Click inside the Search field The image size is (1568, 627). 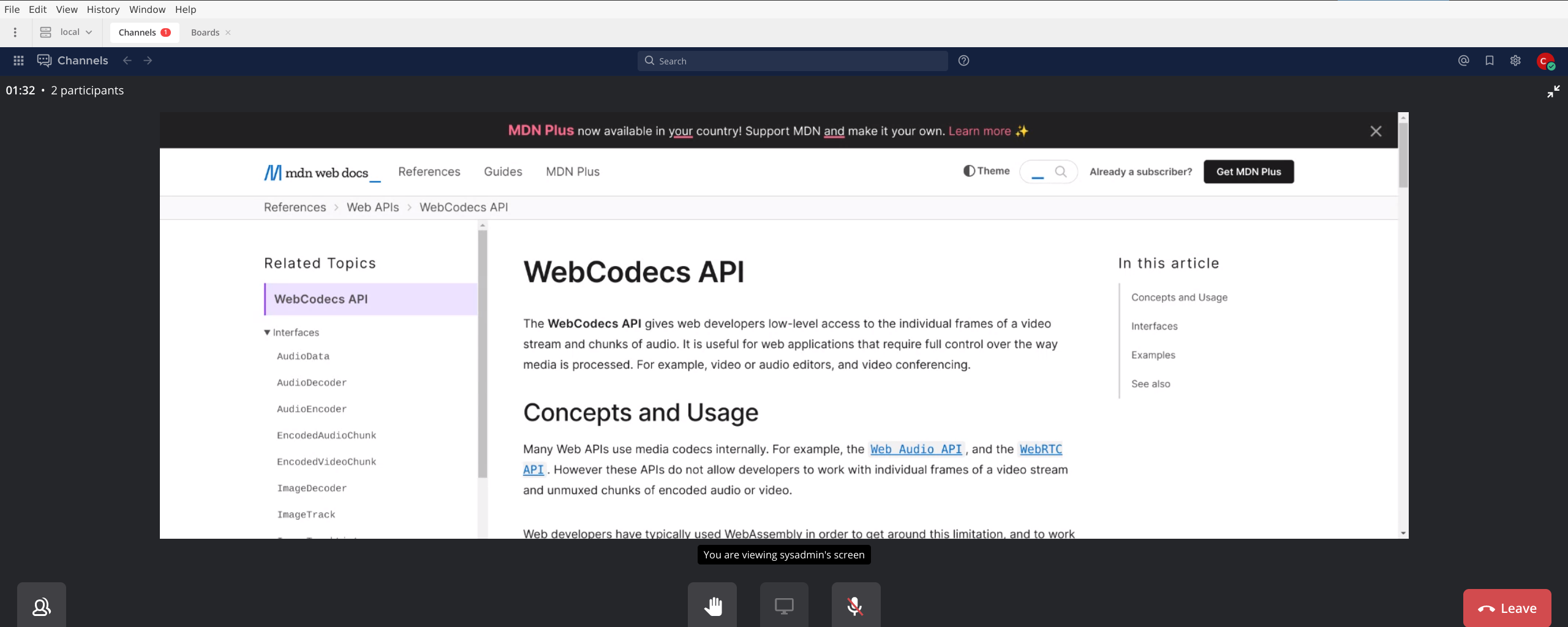(x=791, y=60)
